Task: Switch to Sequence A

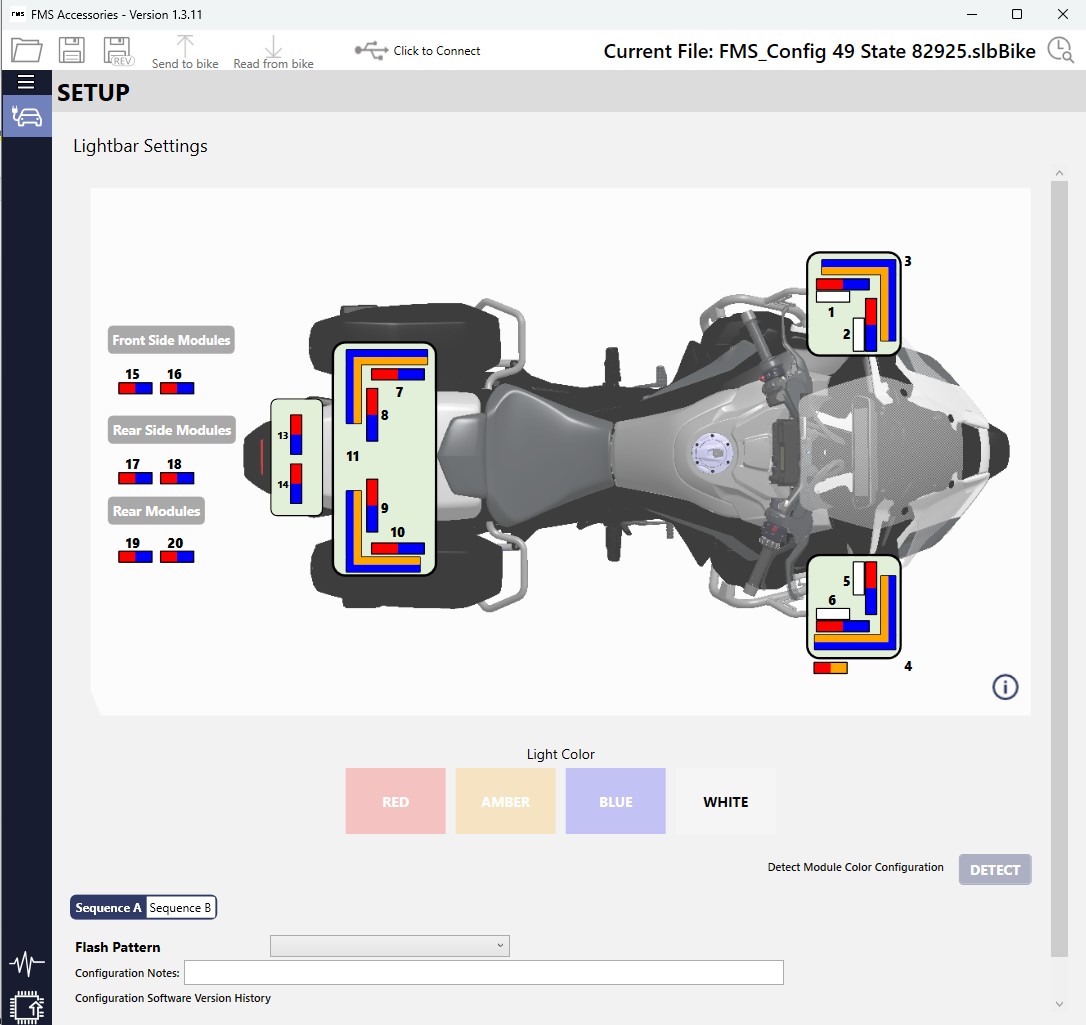Action: 108,908
